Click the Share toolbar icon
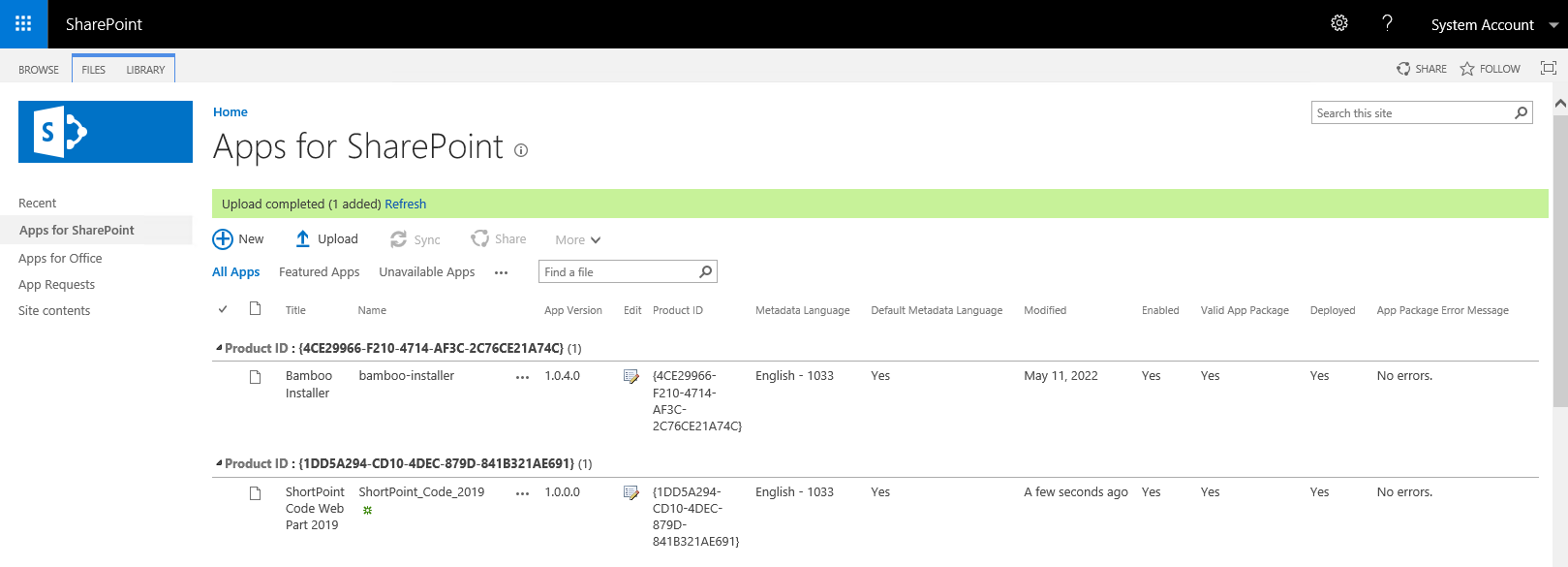The image size is (1568, 567). pos(479,238)
